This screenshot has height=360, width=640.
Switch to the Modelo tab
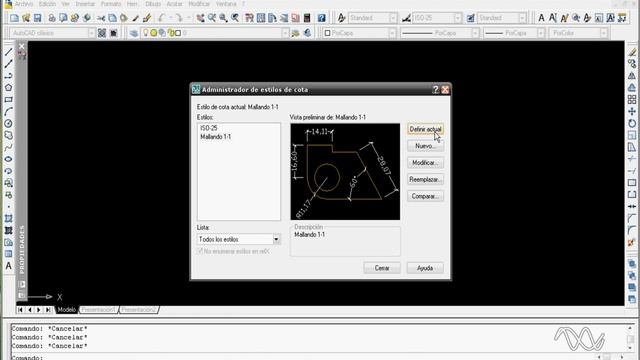[x=67, y=310]
